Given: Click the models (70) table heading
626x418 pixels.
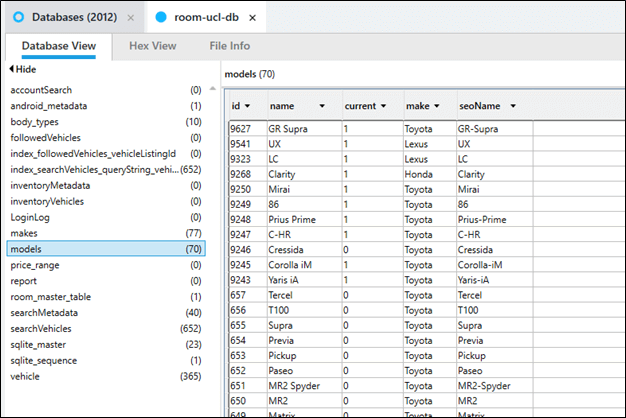Looking at the screenshot, I should (x=250, y=74).
